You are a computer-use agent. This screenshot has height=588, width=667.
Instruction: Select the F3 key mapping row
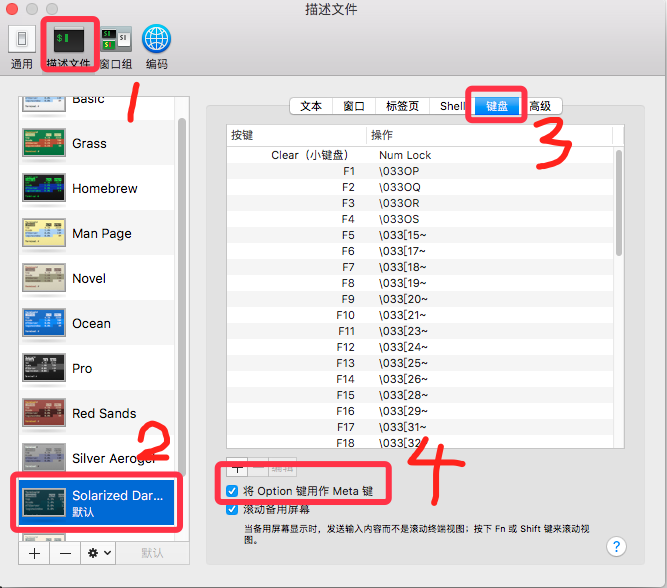point(420,203)
